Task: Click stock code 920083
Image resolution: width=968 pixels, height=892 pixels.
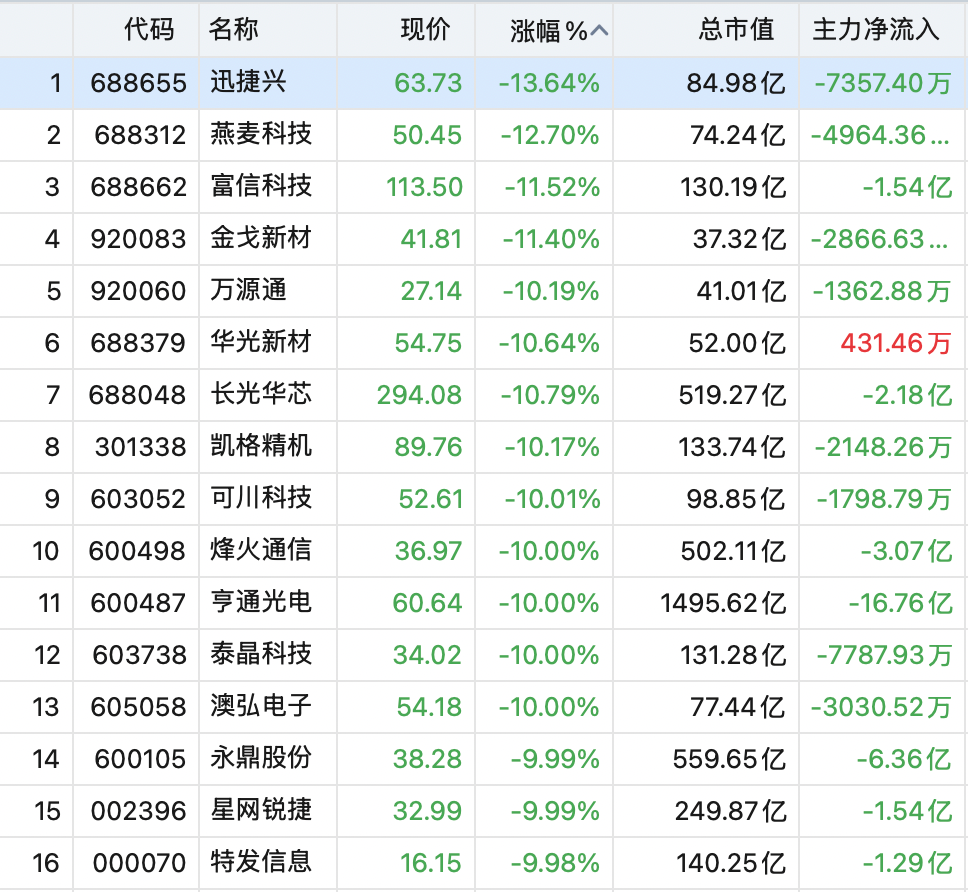Action: click(x=138, y=240)
